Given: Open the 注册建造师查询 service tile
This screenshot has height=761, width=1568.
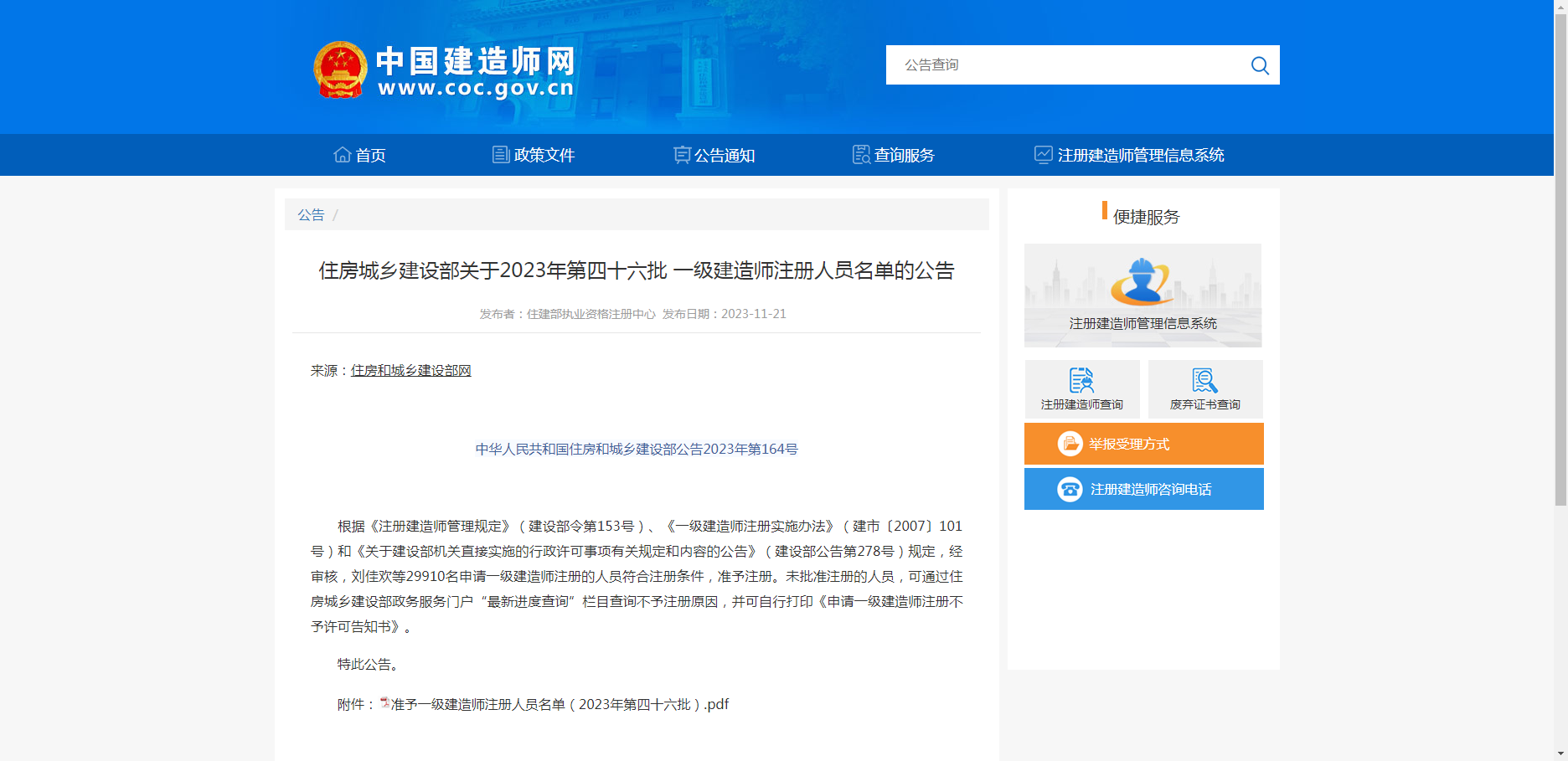Looking at the screenshot, I should click(1082, 389).
